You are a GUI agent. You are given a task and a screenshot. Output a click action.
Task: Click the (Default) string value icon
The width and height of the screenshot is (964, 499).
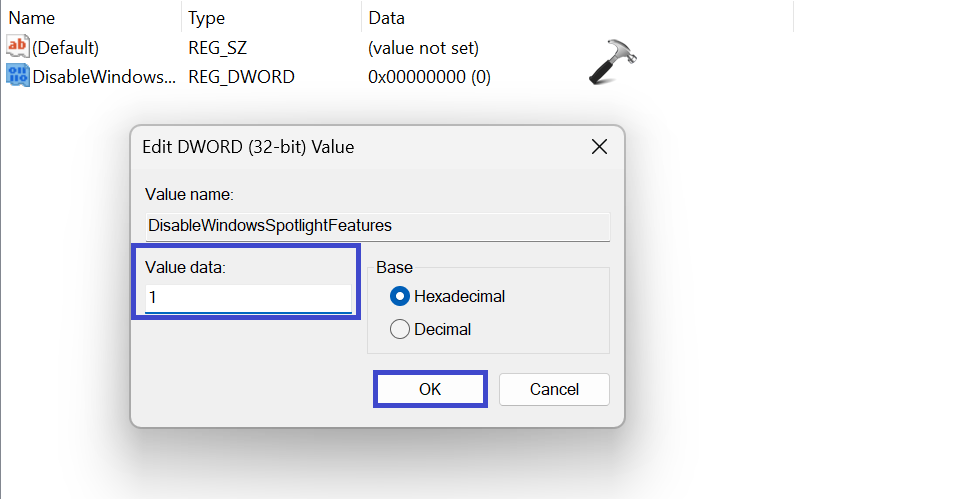18,47
